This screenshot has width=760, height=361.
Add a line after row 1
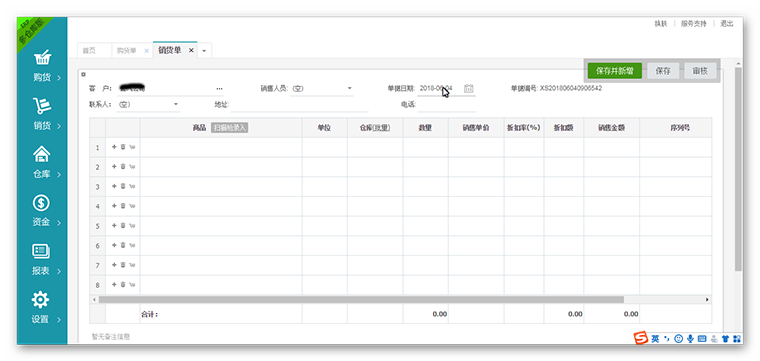click(114, 147)
